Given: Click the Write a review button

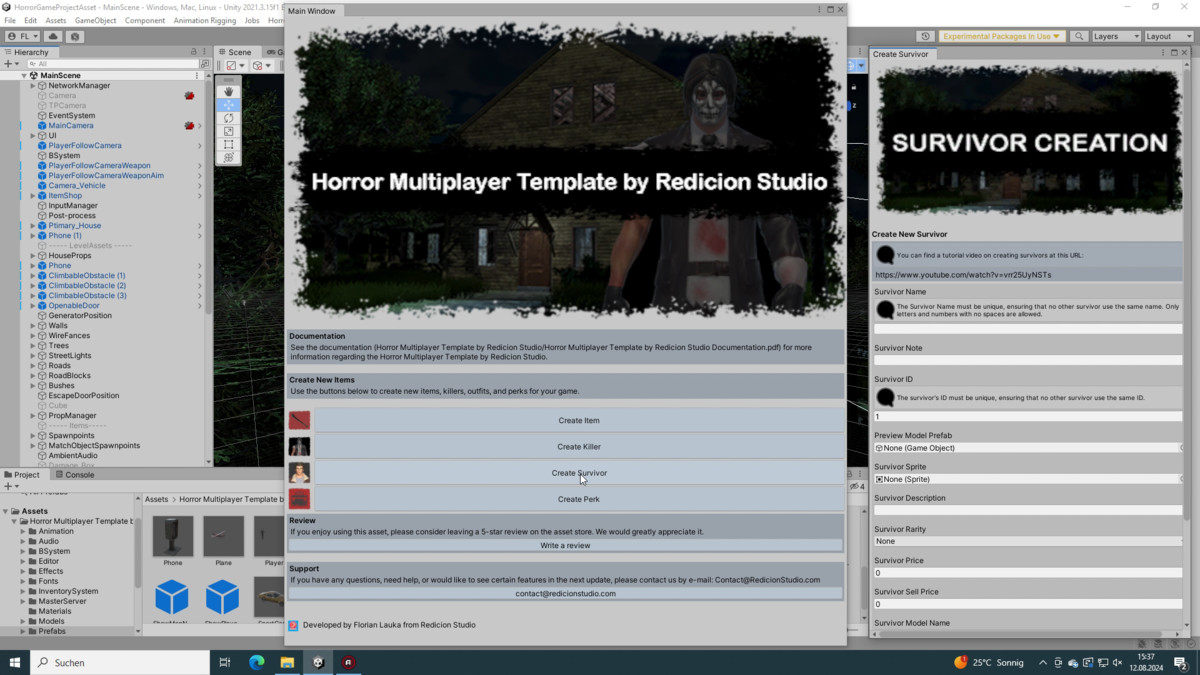Looking at the screenshot, I should (x=566, y=546).
